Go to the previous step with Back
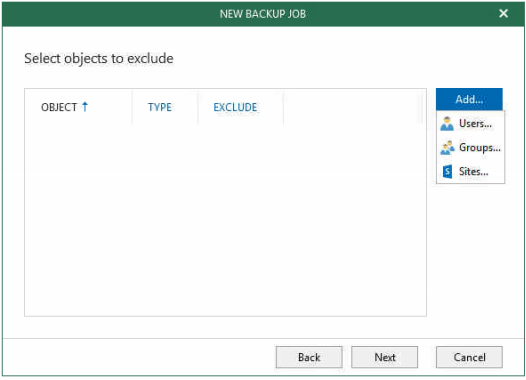Viewport: 526px width, 380px height. [309, 357]
